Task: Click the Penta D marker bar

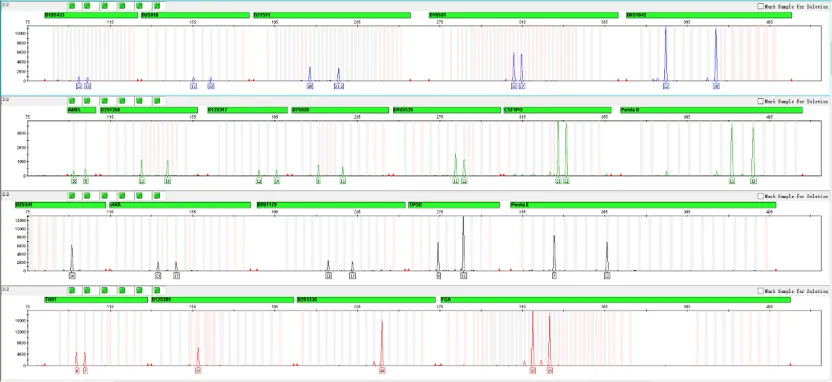Action: click(x=712, y=110)
